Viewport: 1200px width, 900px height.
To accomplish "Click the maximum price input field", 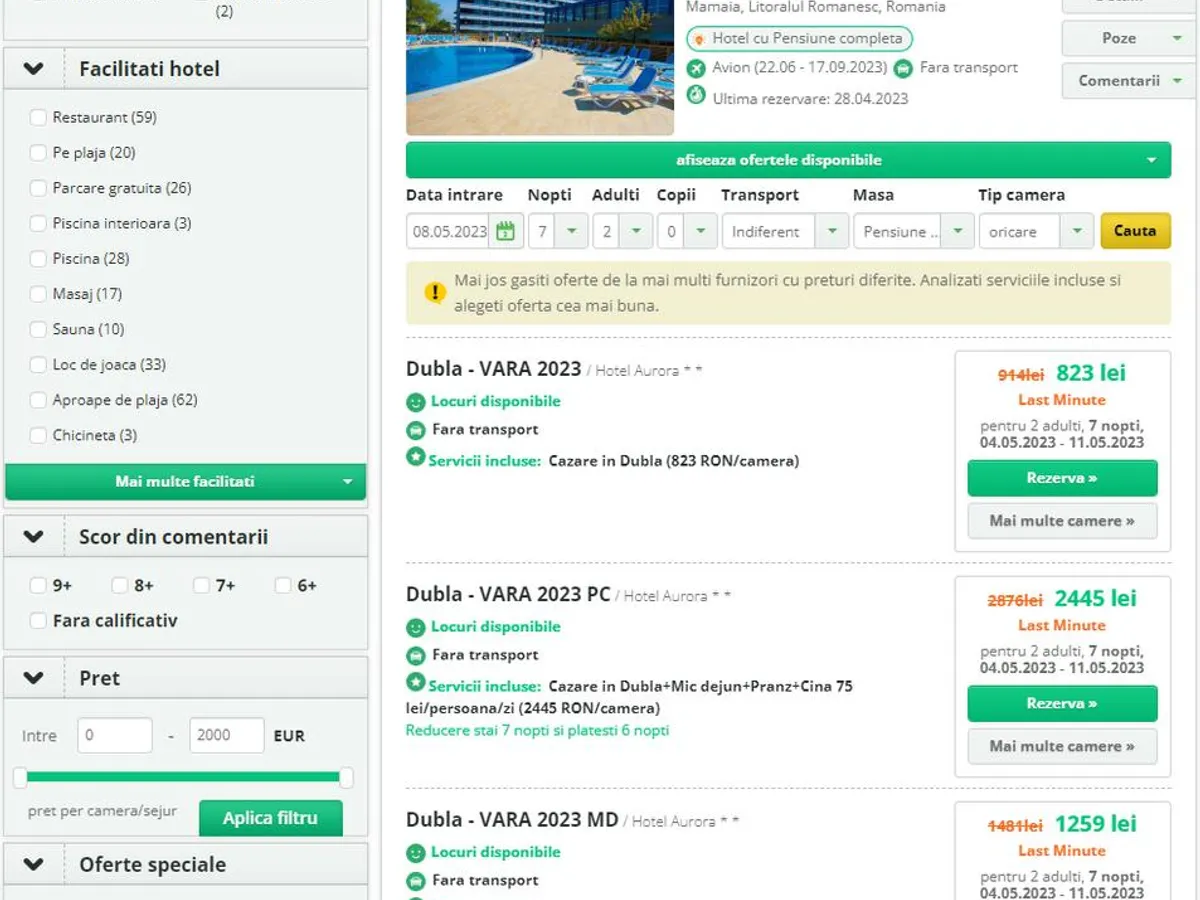I will point(226,735).
